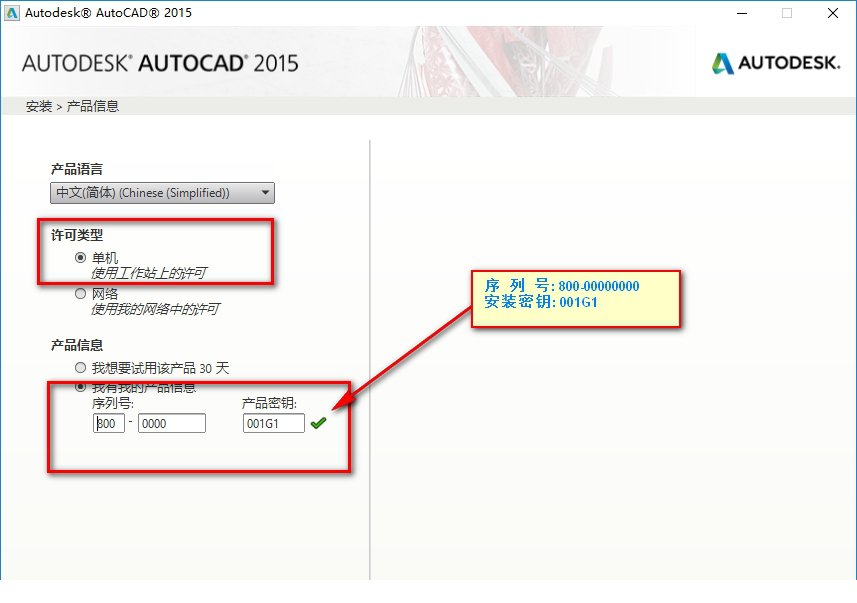Choose the 30-day trial option 我想要试用该产品
Viewport: 857px width, 603px height.
tap(80, 368)
